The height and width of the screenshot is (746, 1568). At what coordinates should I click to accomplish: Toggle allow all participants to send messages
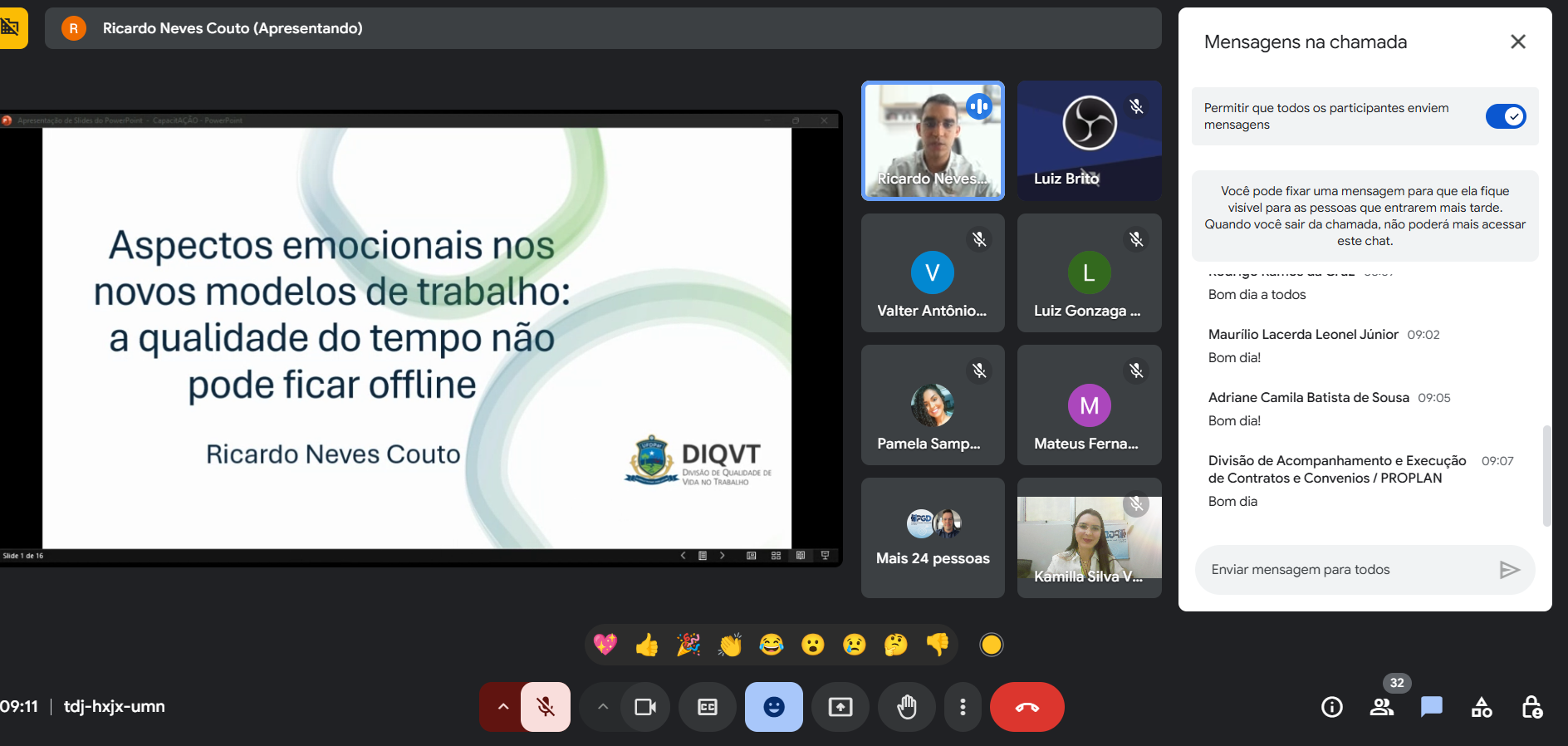1505,116
